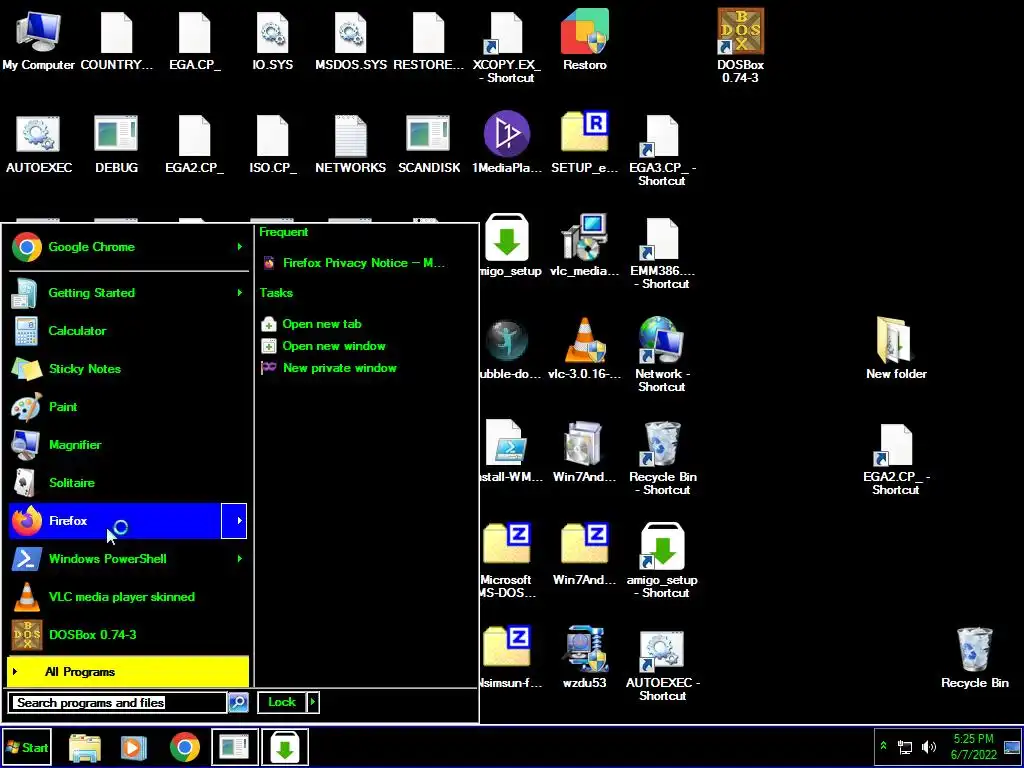Open the Recycle Bin near the tray
Screen dimensions: 1024x768
[x=974, y=658]
